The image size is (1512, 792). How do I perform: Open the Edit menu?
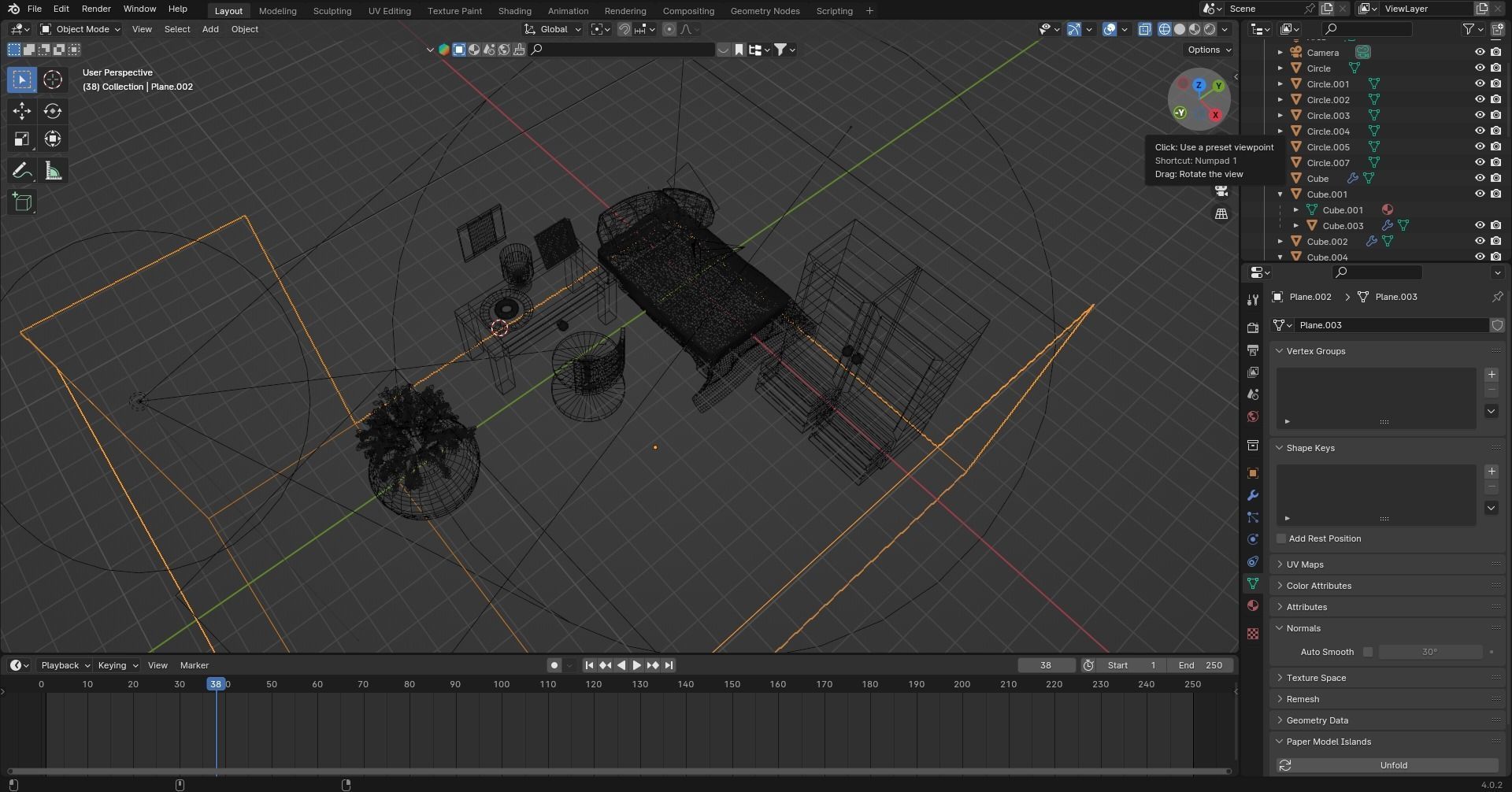[x=61, y=9]
